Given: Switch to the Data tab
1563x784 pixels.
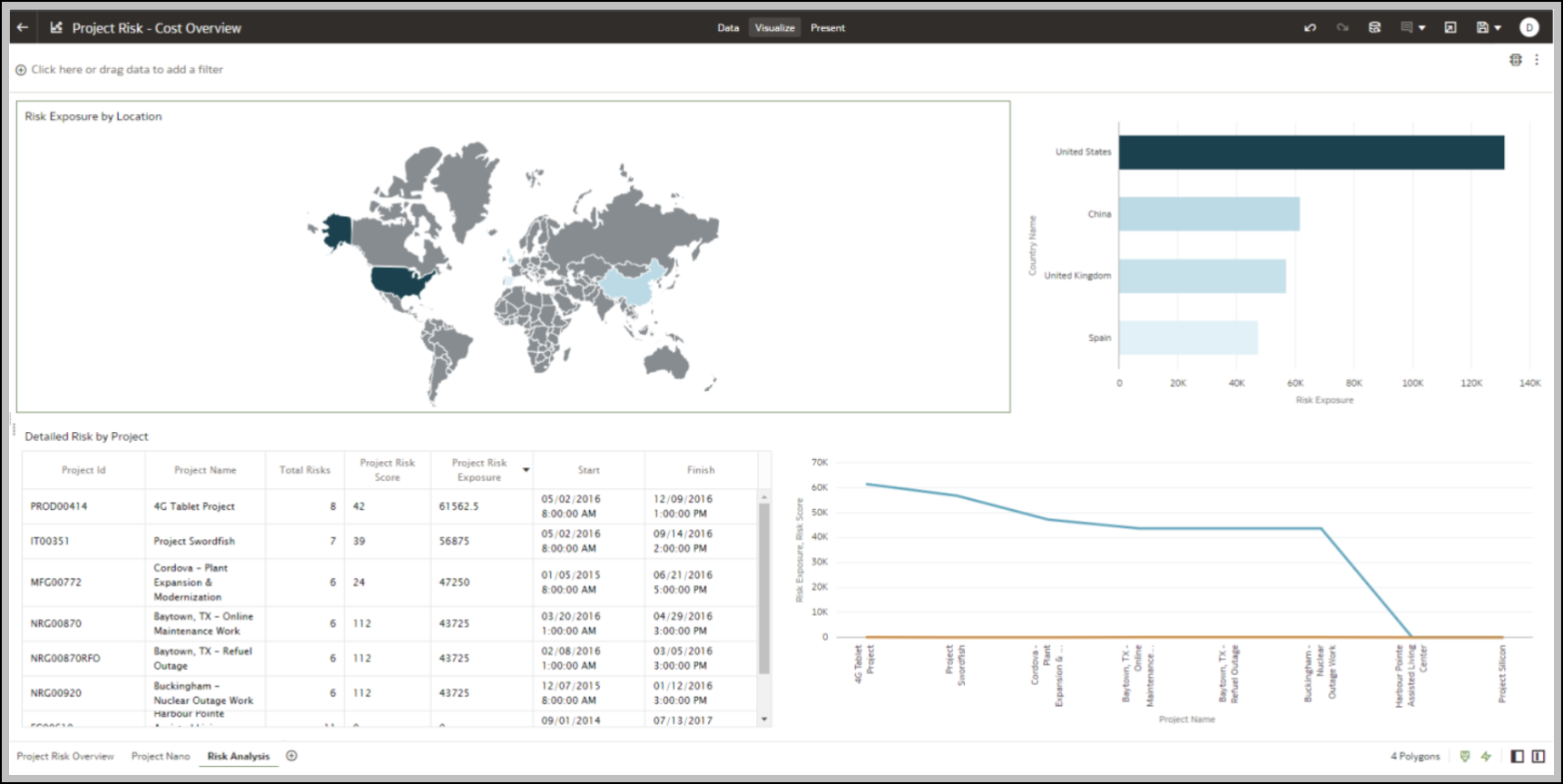Looking at the screenshot, I should pyautogui.click(x=728, y=28).
